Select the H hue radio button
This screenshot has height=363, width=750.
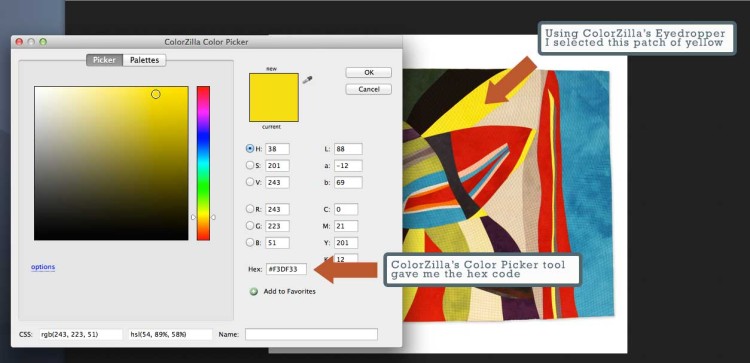point(250,149)
